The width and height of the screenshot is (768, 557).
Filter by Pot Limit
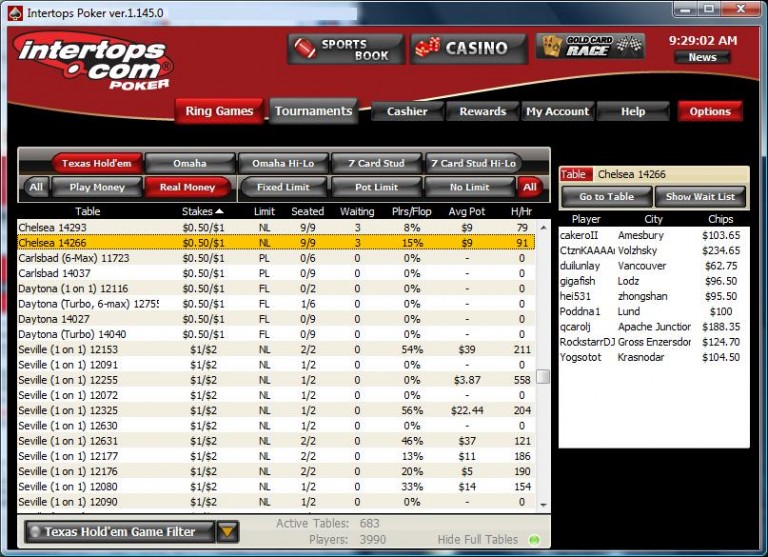pos(376,187)
